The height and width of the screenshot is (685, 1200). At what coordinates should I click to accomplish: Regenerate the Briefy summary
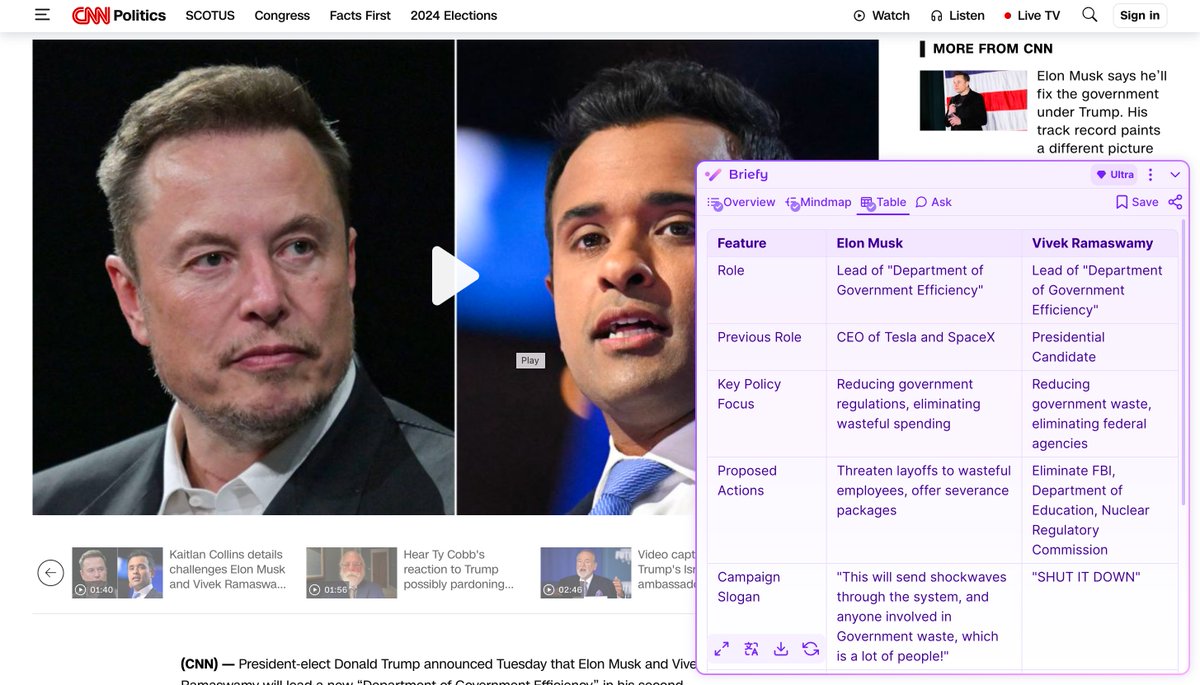[x=811, y=649]
